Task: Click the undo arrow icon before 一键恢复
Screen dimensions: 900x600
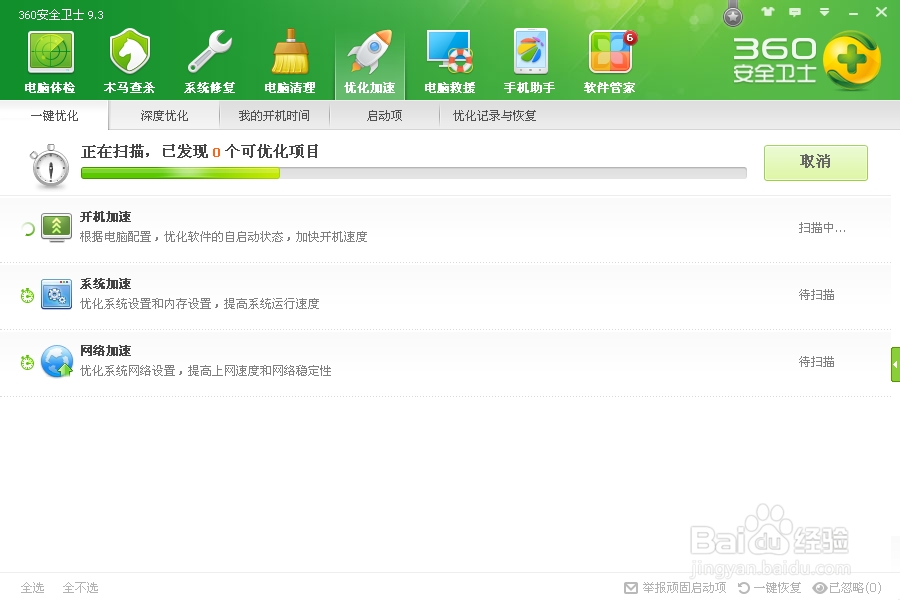Action: (x=744, y=587)
